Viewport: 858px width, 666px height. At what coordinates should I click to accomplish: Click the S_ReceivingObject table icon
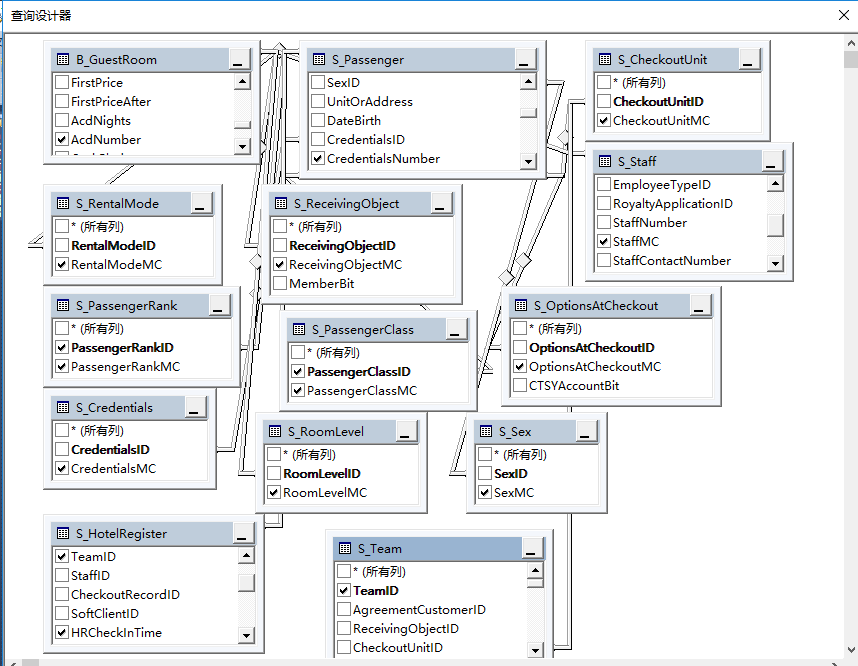tap(281, 204)
